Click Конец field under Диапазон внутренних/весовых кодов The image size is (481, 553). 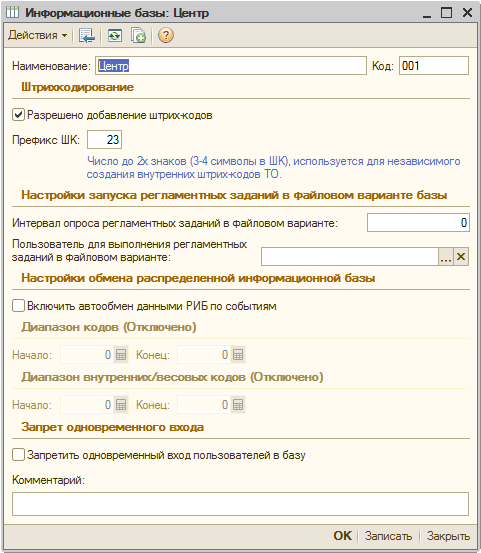click(204, 405)
